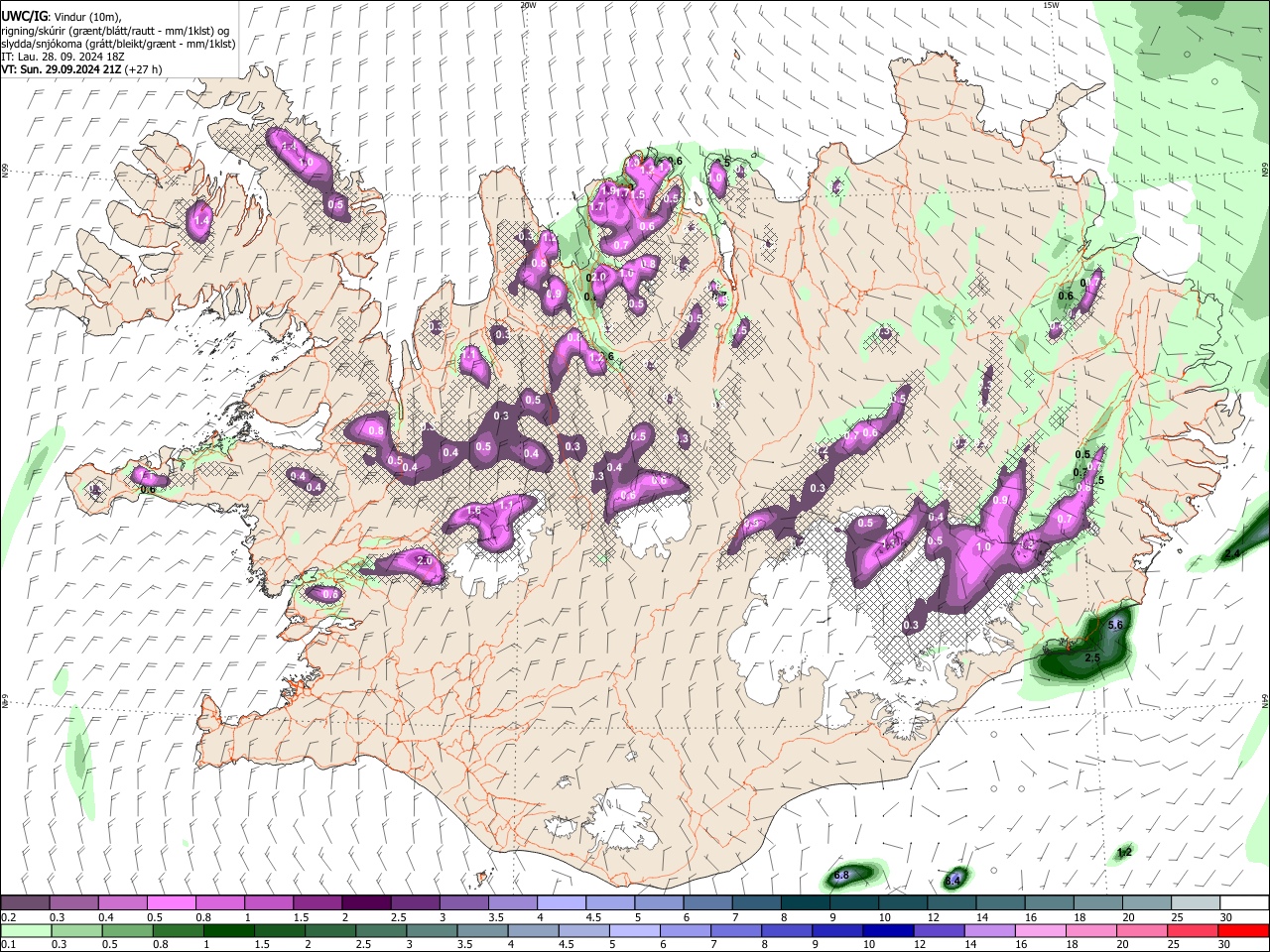Pick the darkest purple 2–2.5 swatch in the upper scale

pyautogui.click(x=366, y=903)
